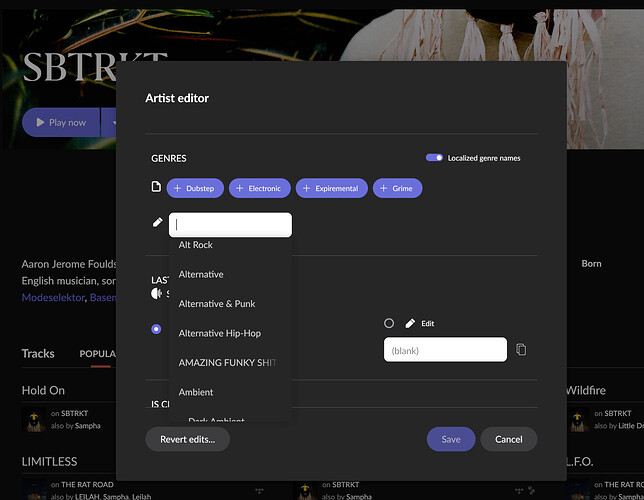
Task: Click the plus icon on Expirememtal tag
Action: [x=306, y=188]
